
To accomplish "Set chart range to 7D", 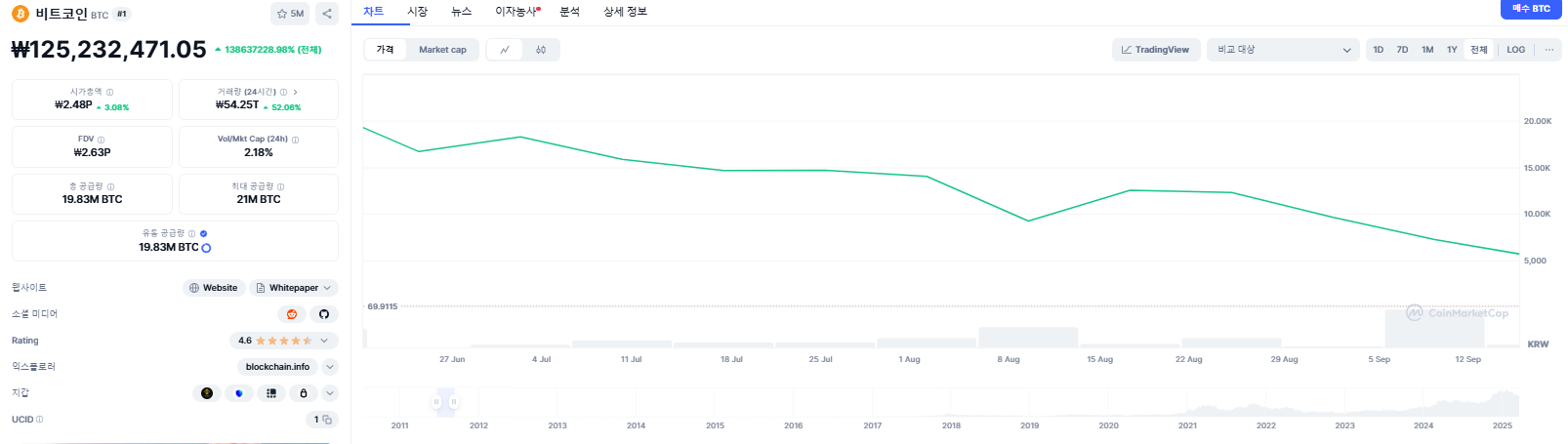I will click(x=1402, y=50).
